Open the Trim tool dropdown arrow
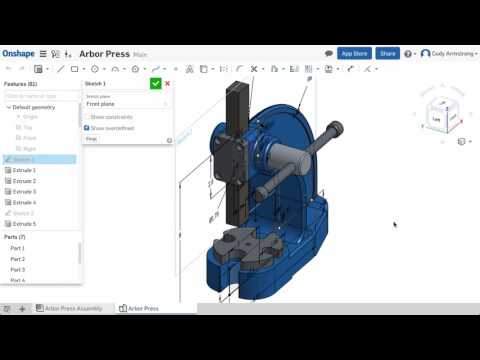The image size is (480, 360). (263, 69)
